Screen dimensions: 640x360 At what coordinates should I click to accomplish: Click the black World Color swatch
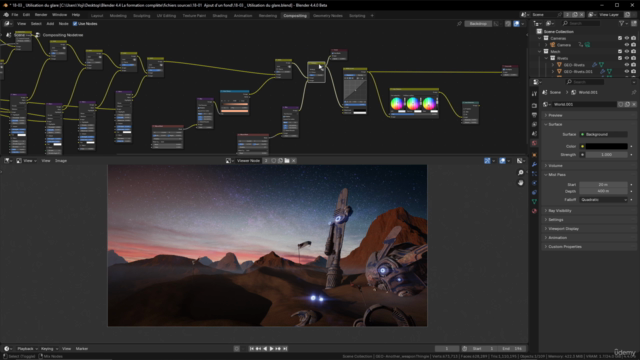(x=607, y=146)
